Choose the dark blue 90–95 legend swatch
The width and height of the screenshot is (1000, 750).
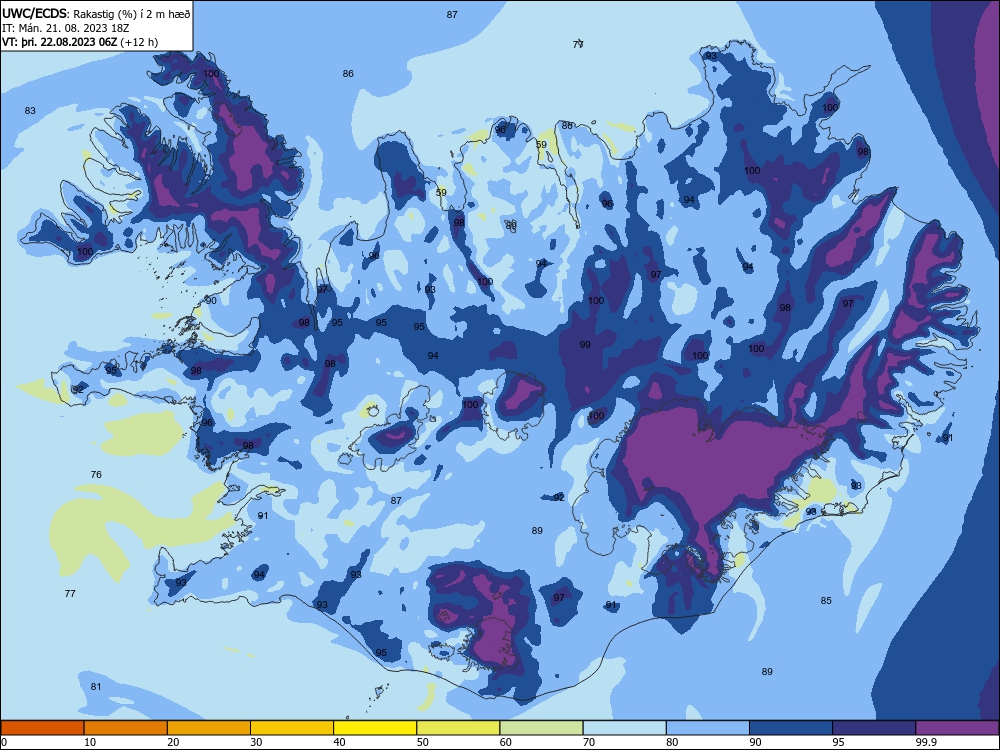pyautogui.click(x=791, y=728)
